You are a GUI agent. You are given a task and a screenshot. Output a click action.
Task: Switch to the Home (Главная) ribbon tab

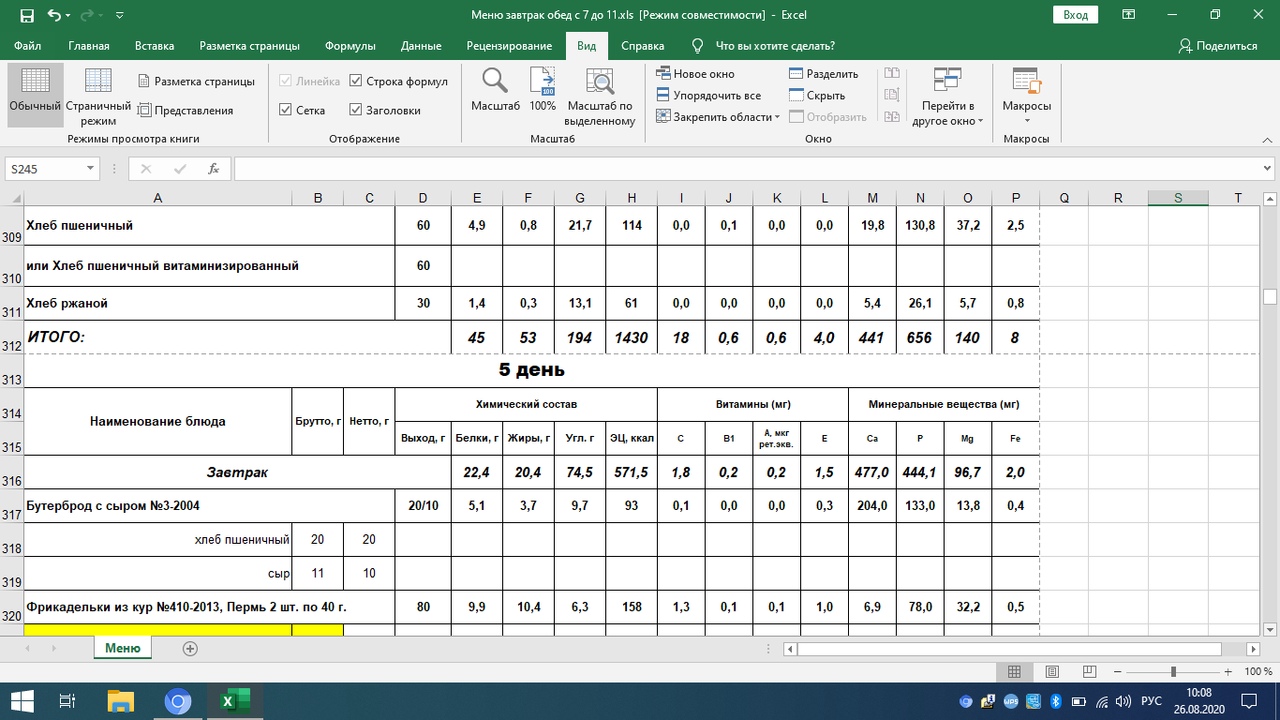click(89, 46)
